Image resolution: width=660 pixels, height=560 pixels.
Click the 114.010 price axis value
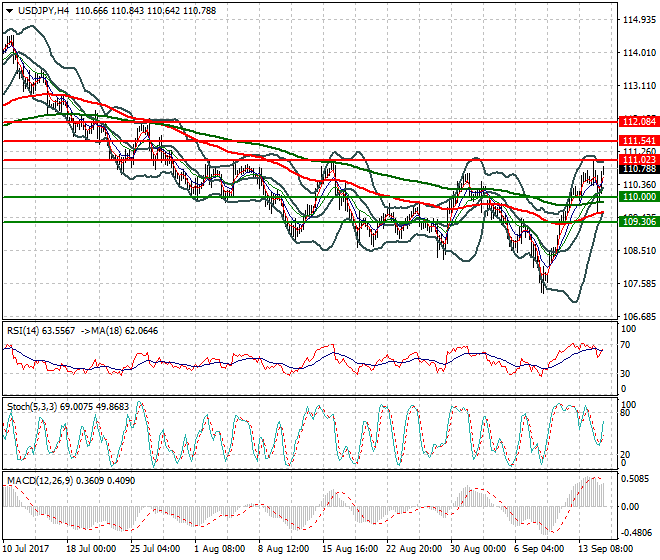pos(639,53)
